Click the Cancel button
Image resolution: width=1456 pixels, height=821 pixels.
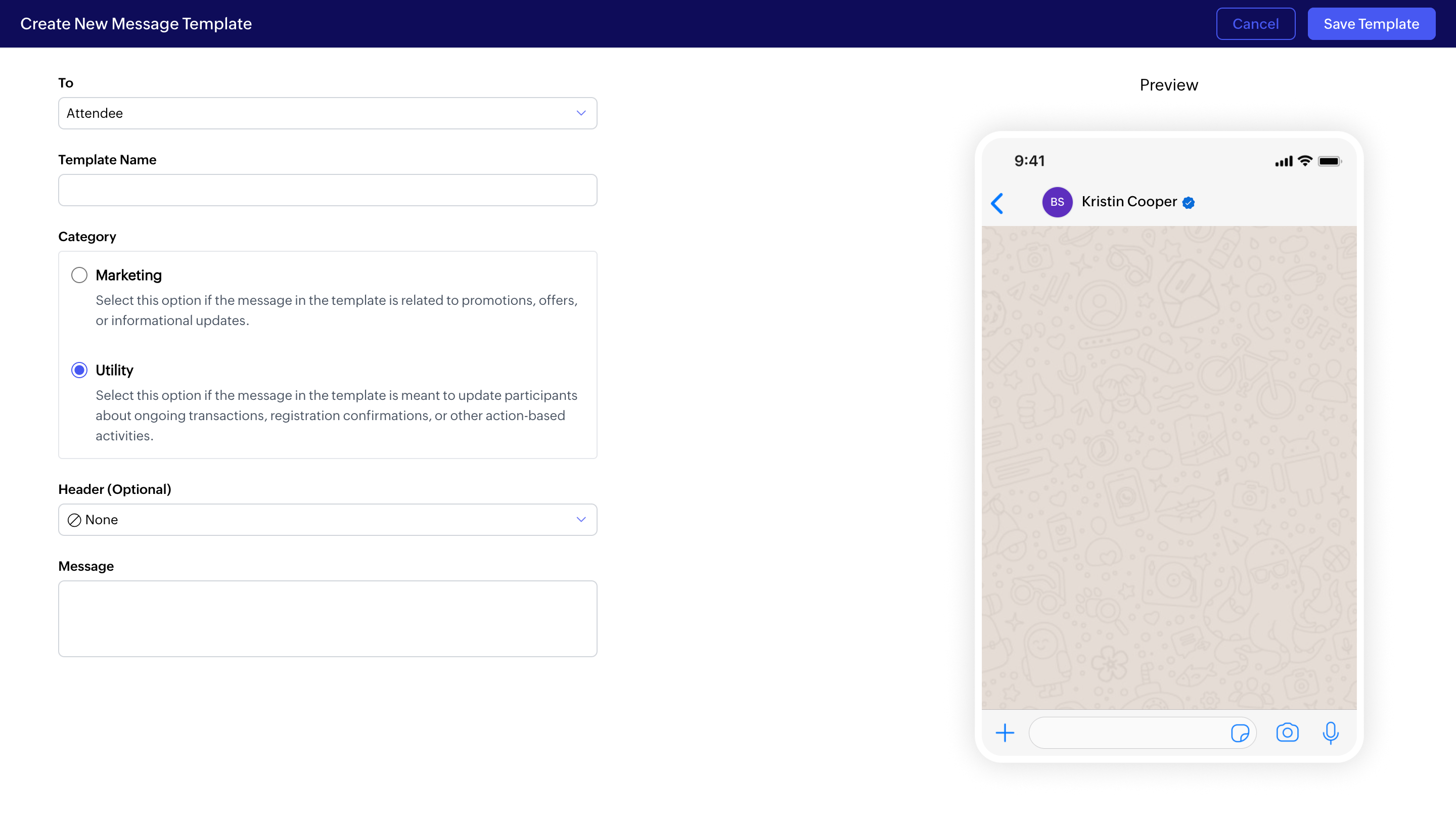1255,24
